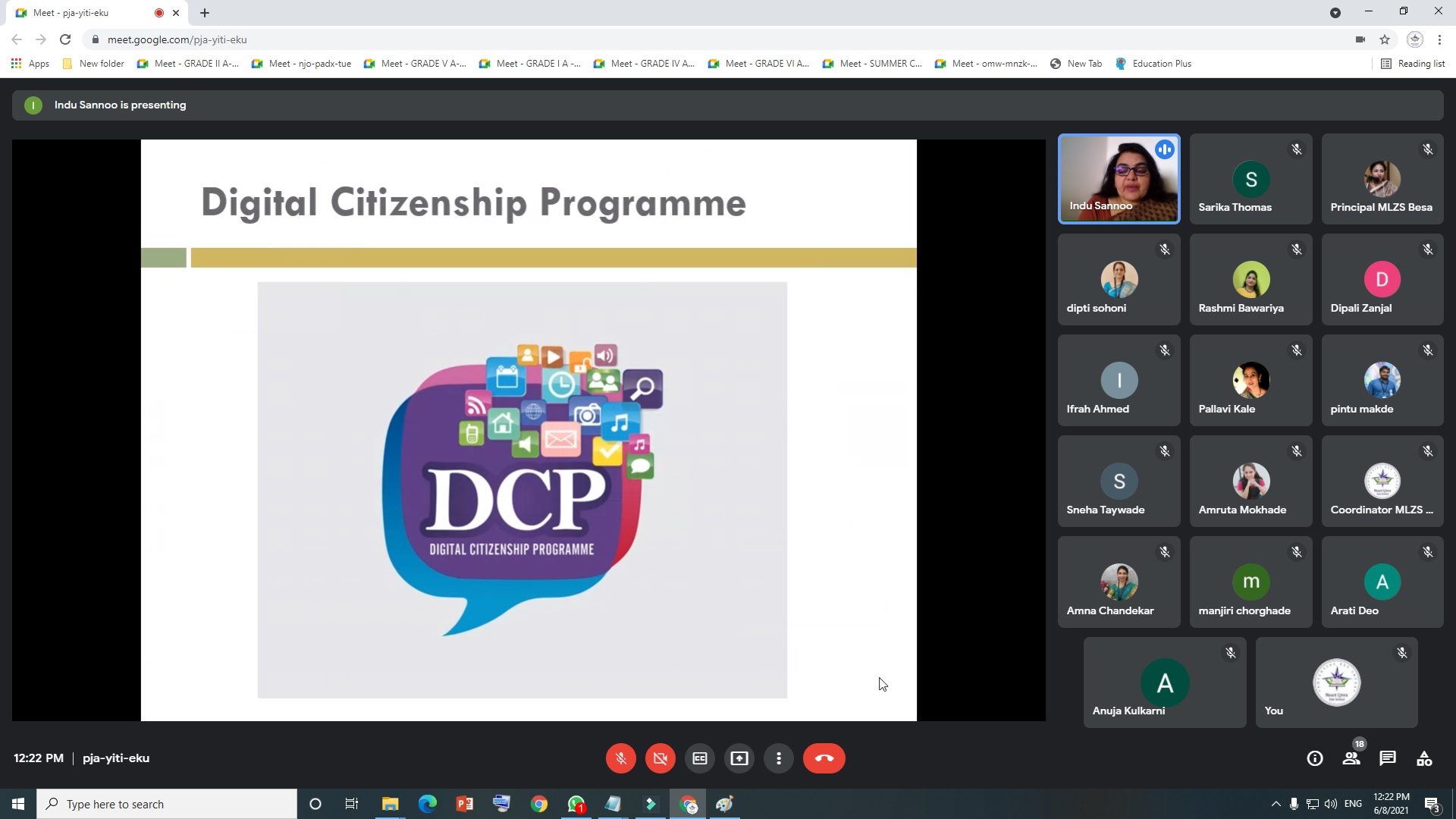The height and width of the screenshot is (819, 1456).
Task: Open Task View on the taskbar
Action: tap(352, 804)
